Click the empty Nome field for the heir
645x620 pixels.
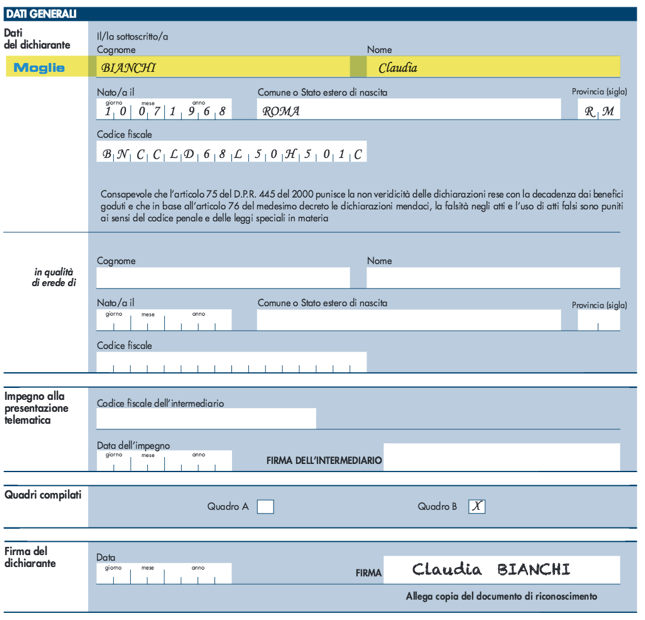[x=492, y=278]
